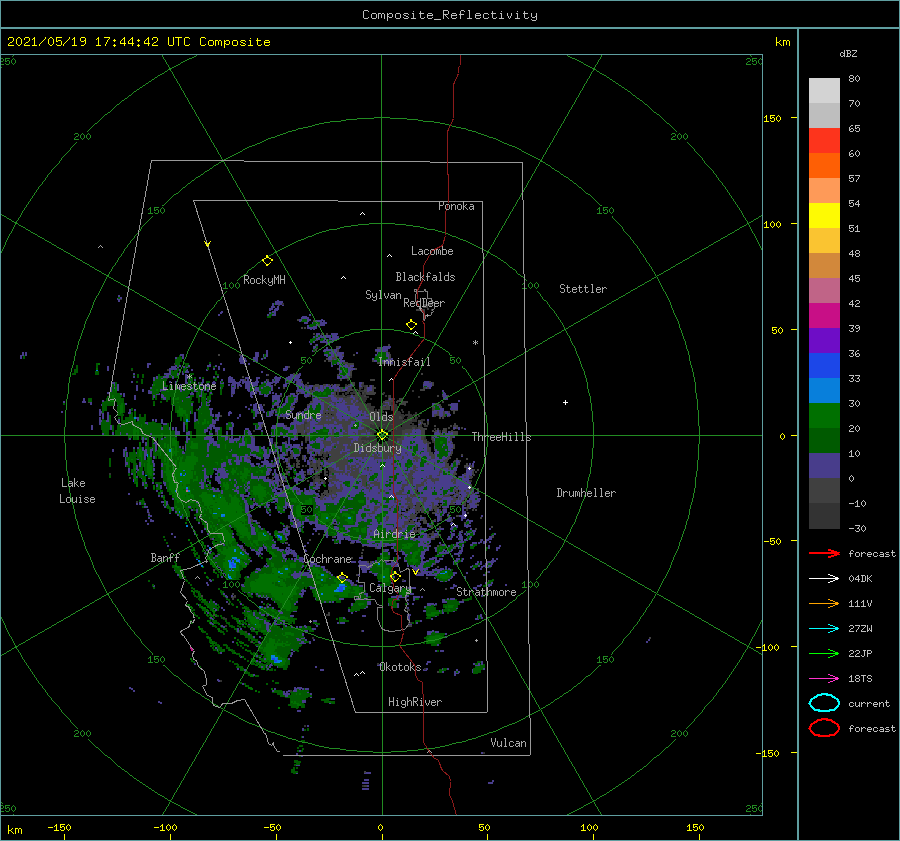Click the Calgary city label
Screen dimensions: 900x841
point(390,588)
